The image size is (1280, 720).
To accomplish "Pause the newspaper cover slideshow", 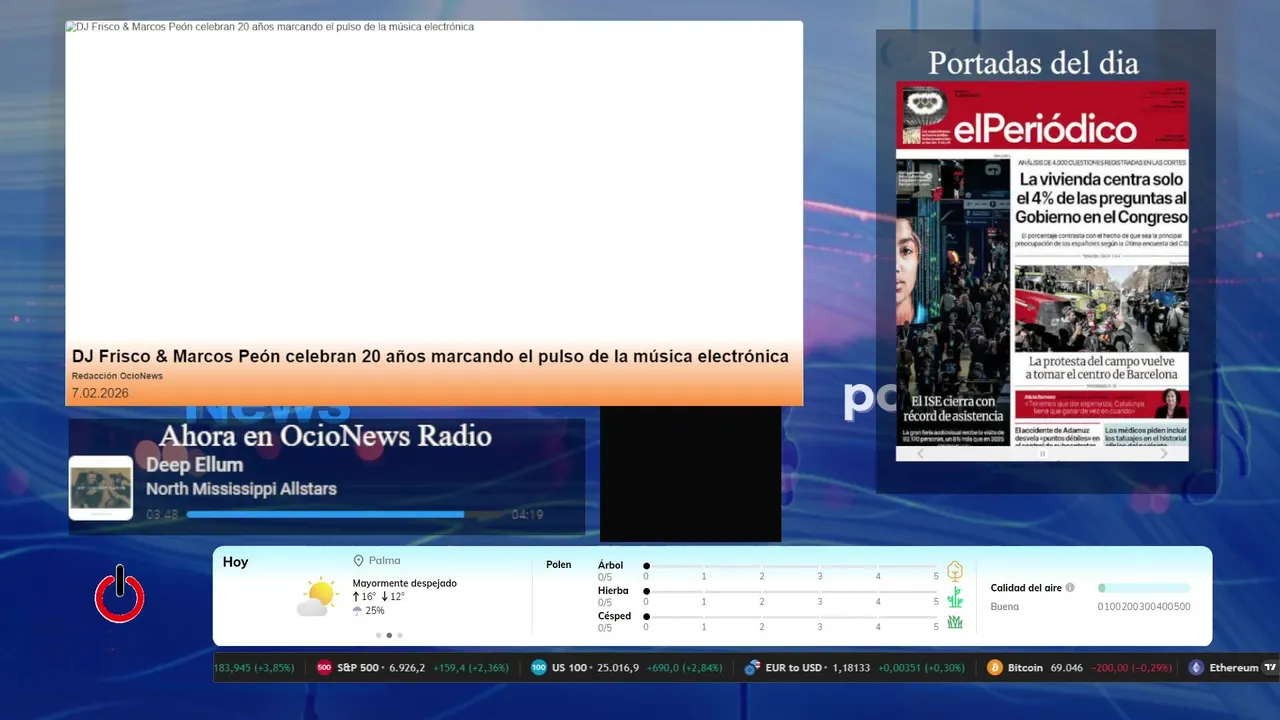I will coord(1042,454).
